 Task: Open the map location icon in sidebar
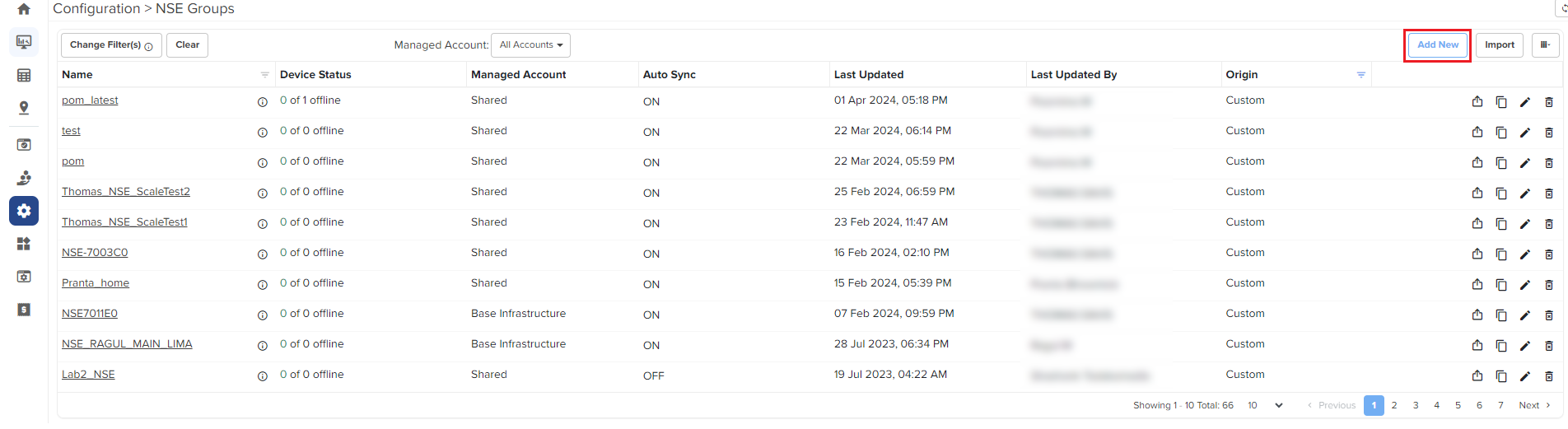[x=24, y=108]
